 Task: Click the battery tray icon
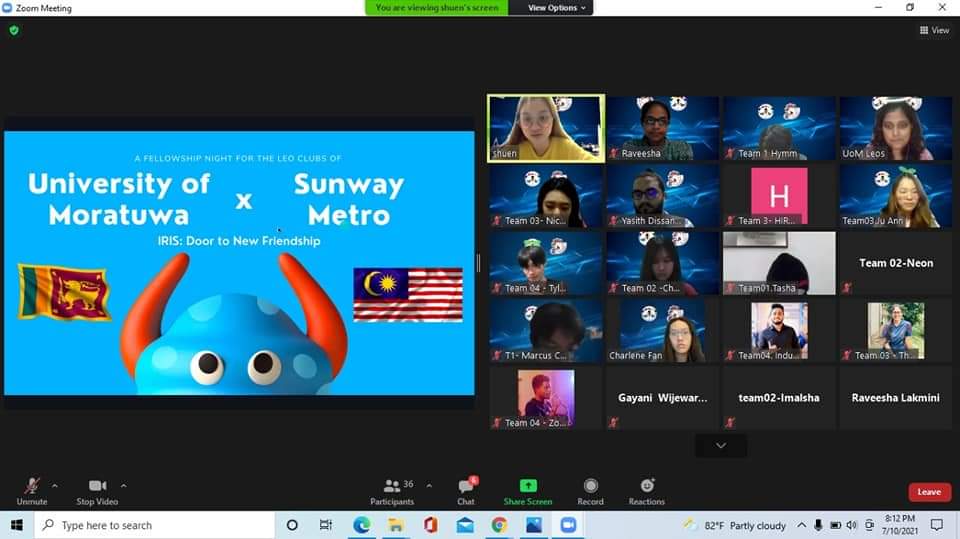(835, 525)
